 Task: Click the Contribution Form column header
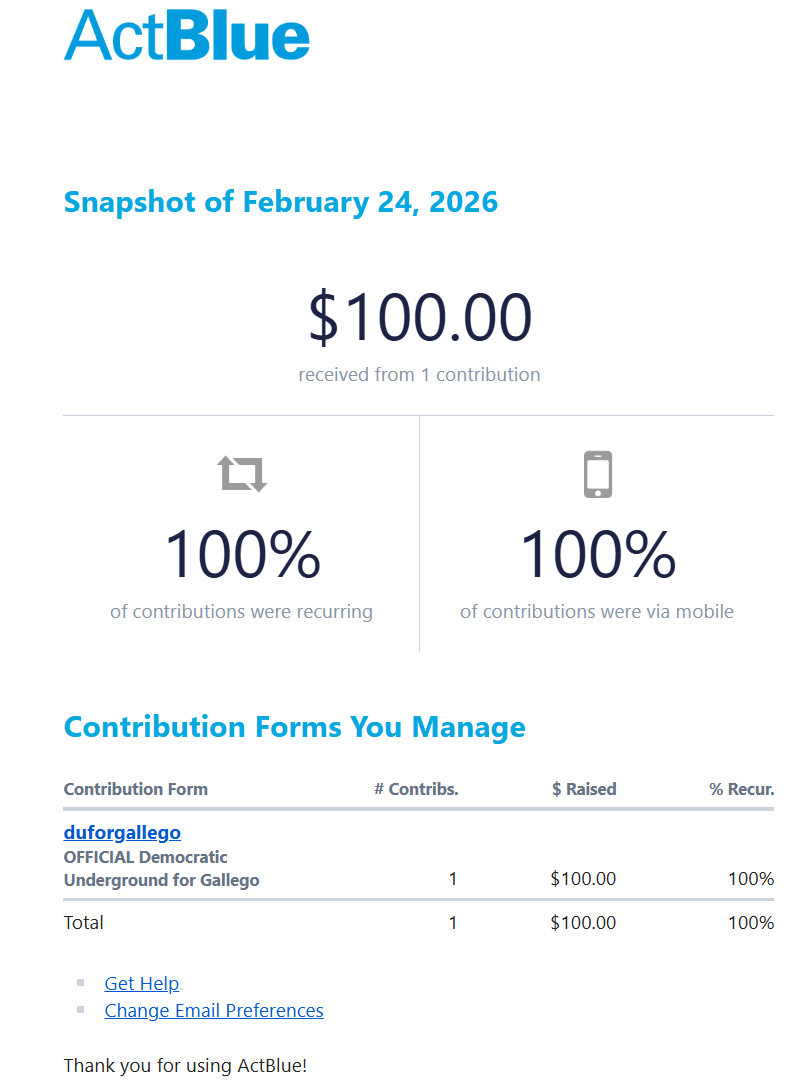click(135, 789)
